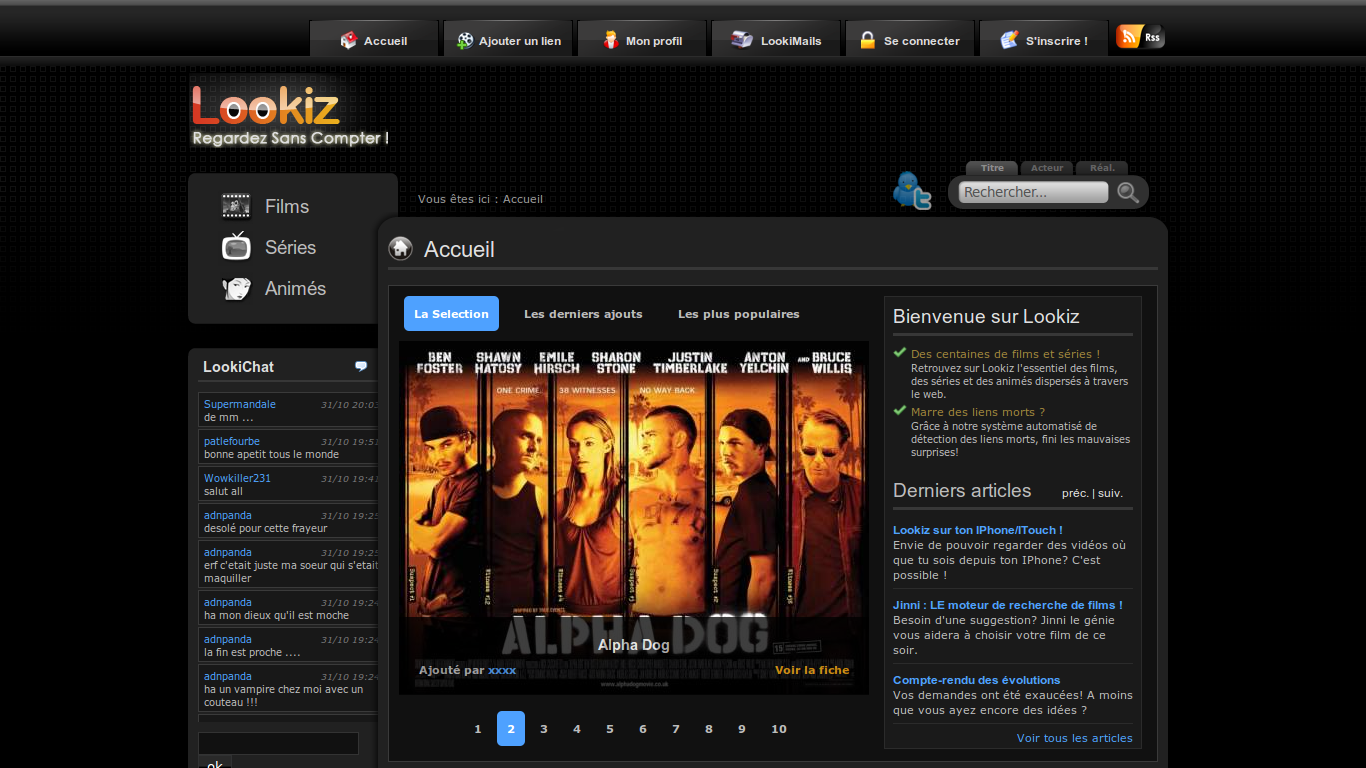
Task: Click the home icon beside Accueil heading
Action: 400,248
